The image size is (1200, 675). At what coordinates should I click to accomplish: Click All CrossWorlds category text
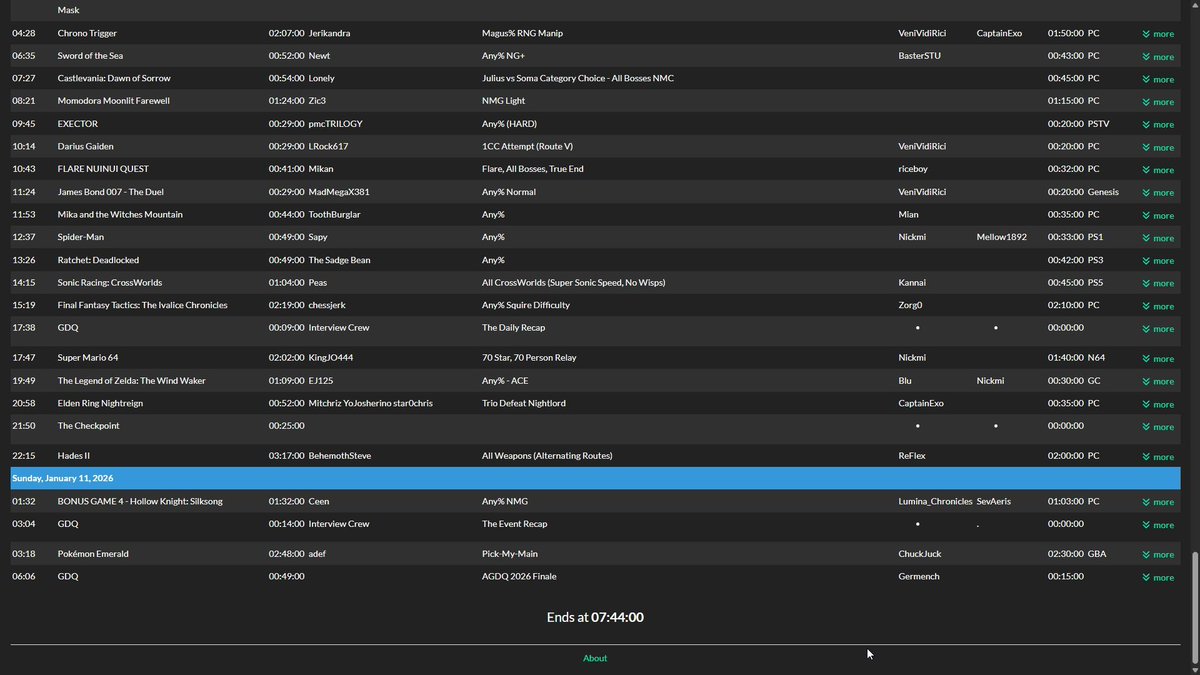[x=573, y=282]
